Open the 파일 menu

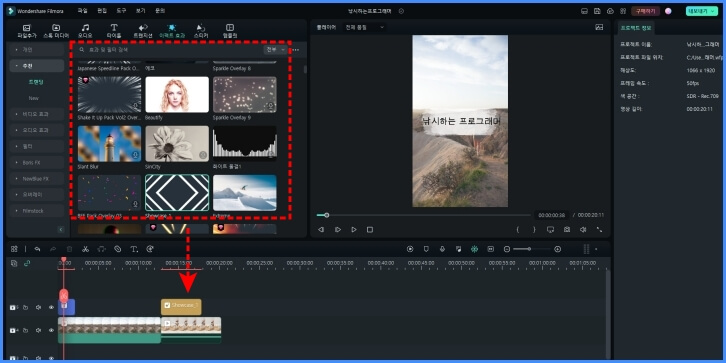(82, 11)
